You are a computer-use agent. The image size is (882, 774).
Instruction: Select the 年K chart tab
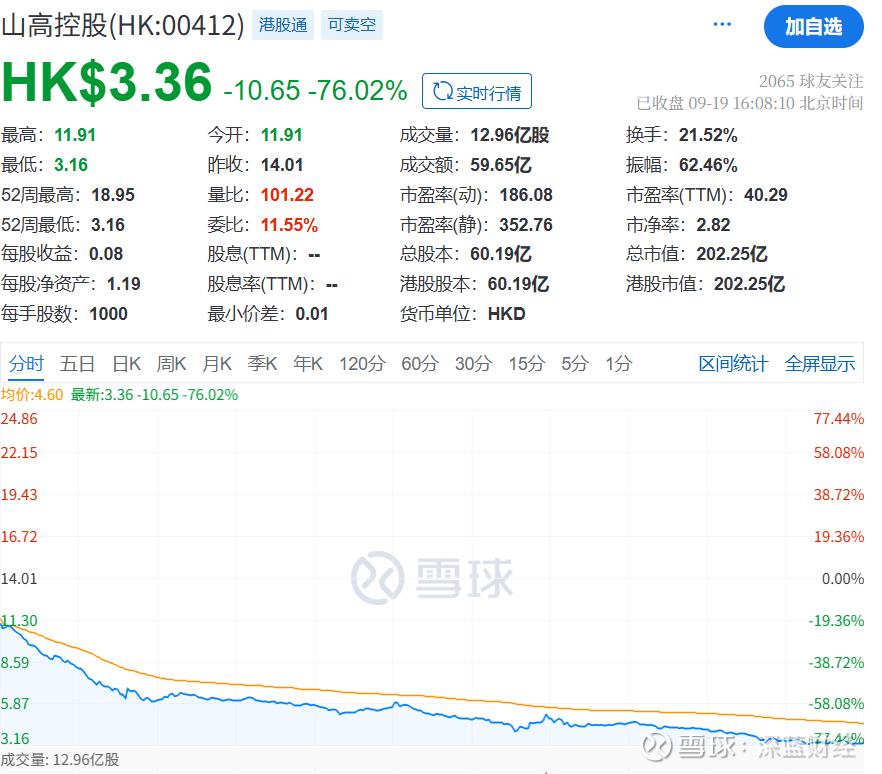click(308, 364)
